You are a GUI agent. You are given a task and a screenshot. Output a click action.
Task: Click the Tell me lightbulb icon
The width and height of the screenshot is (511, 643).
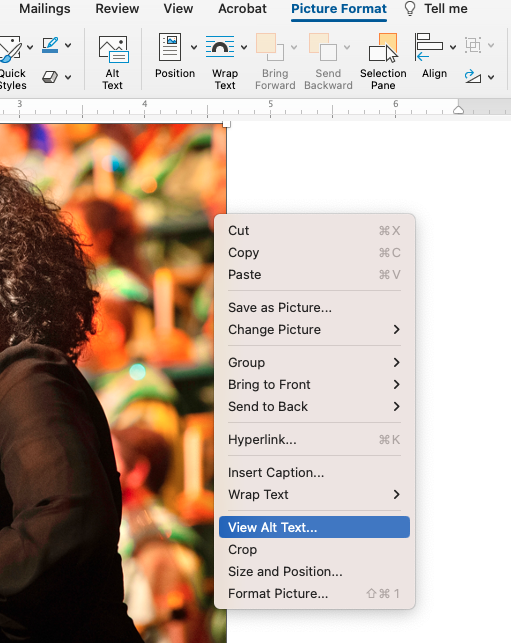pyautogui.click(x=410, y=9)
